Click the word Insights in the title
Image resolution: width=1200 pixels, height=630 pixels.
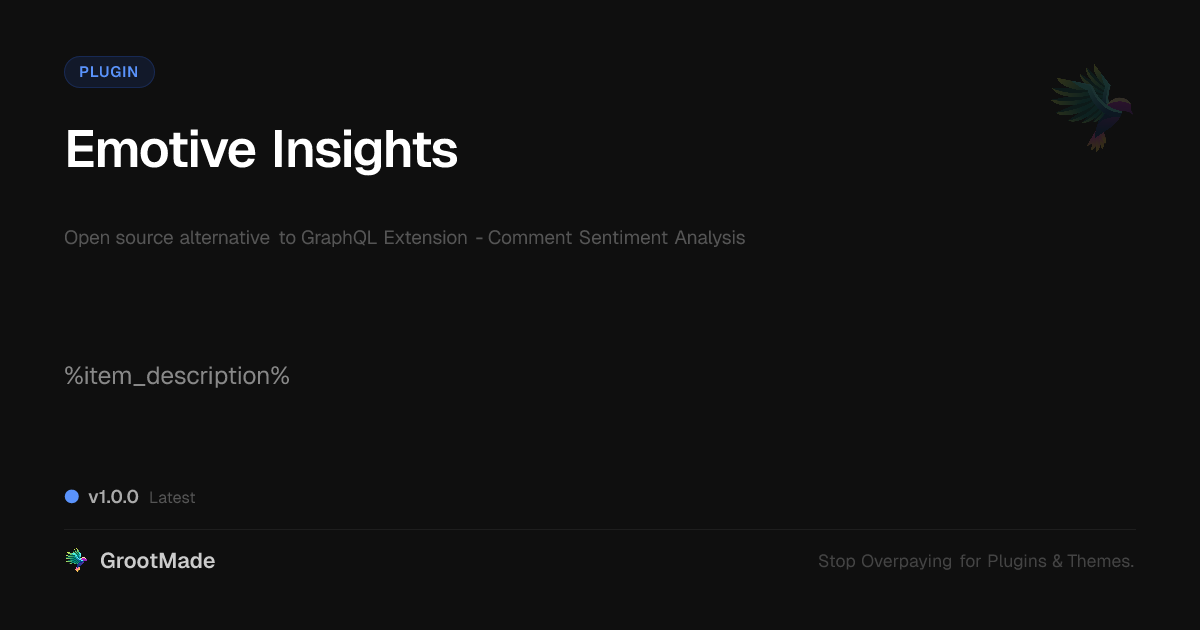[x=365, y=150]
